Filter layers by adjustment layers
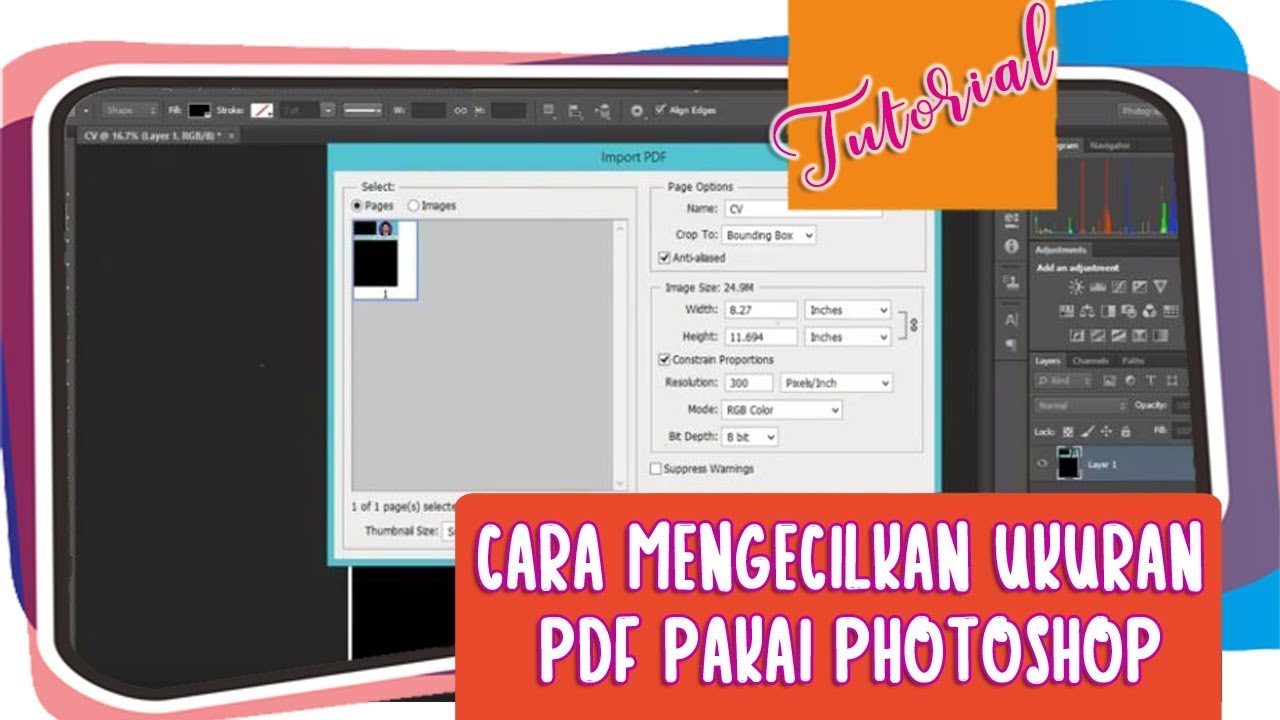1280x720 pixels. coord(1129,381)
